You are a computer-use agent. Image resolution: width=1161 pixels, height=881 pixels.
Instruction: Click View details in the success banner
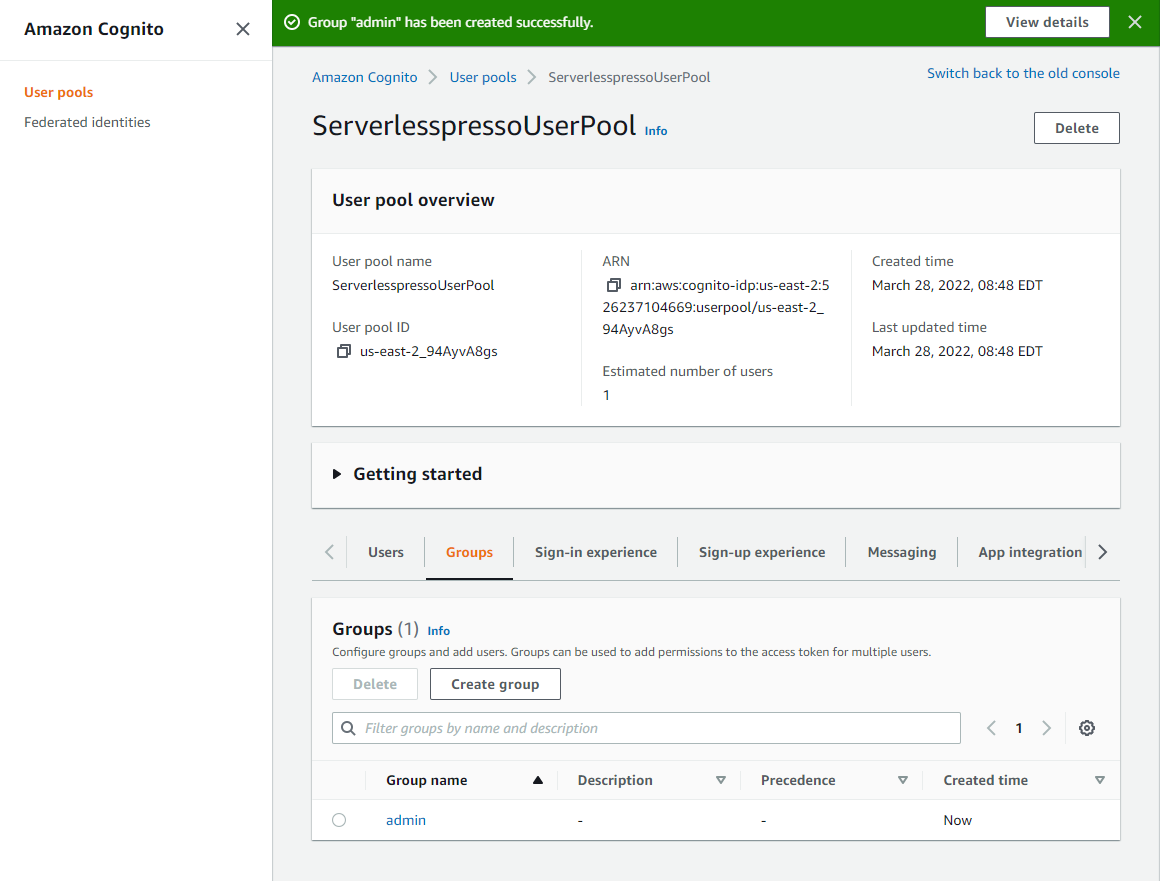tap(1047, 22)
